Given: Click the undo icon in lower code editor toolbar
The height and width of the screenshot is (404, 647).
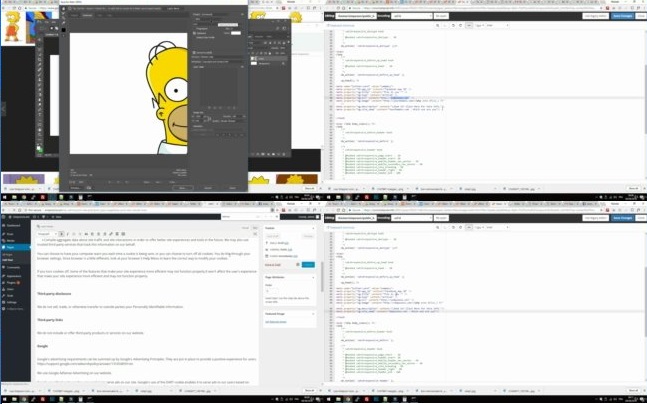Looking at the screenshot, I should [453, 227].
